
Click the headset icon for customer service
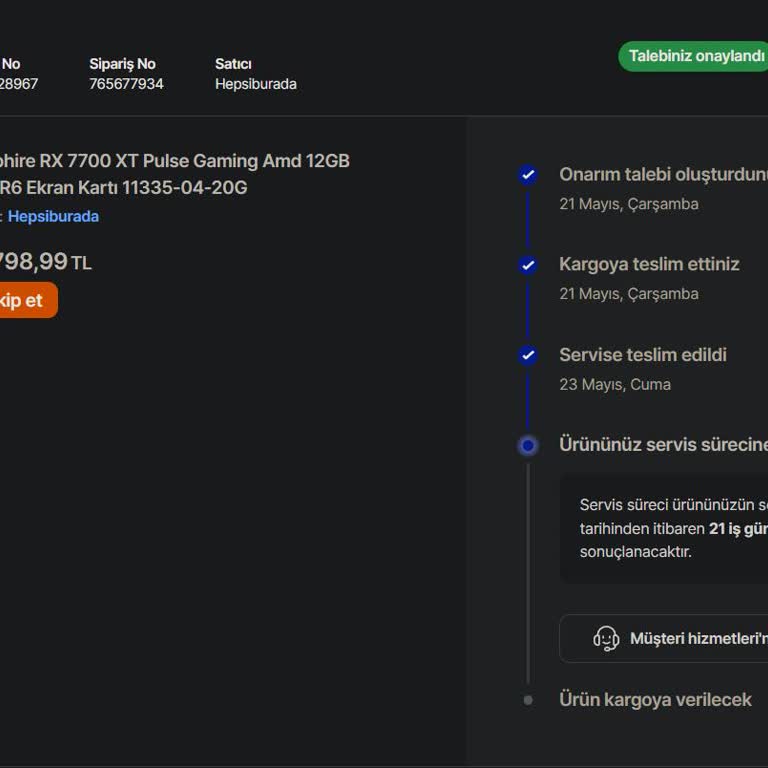point(606,638)
